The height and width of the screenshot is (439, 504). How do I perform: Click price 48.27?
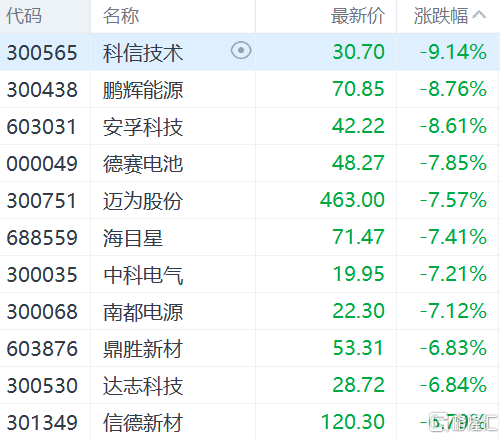(358, 163)
